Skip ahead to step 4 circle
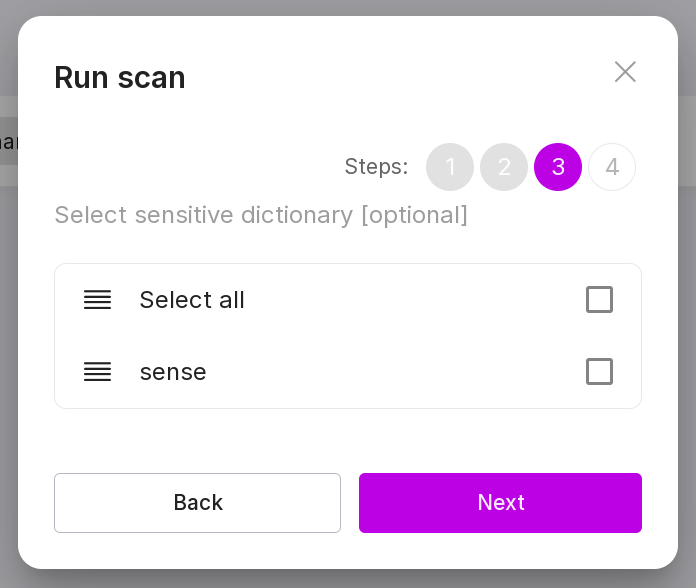This screenshot has height=588, width=696. click(x=612, y=167)
